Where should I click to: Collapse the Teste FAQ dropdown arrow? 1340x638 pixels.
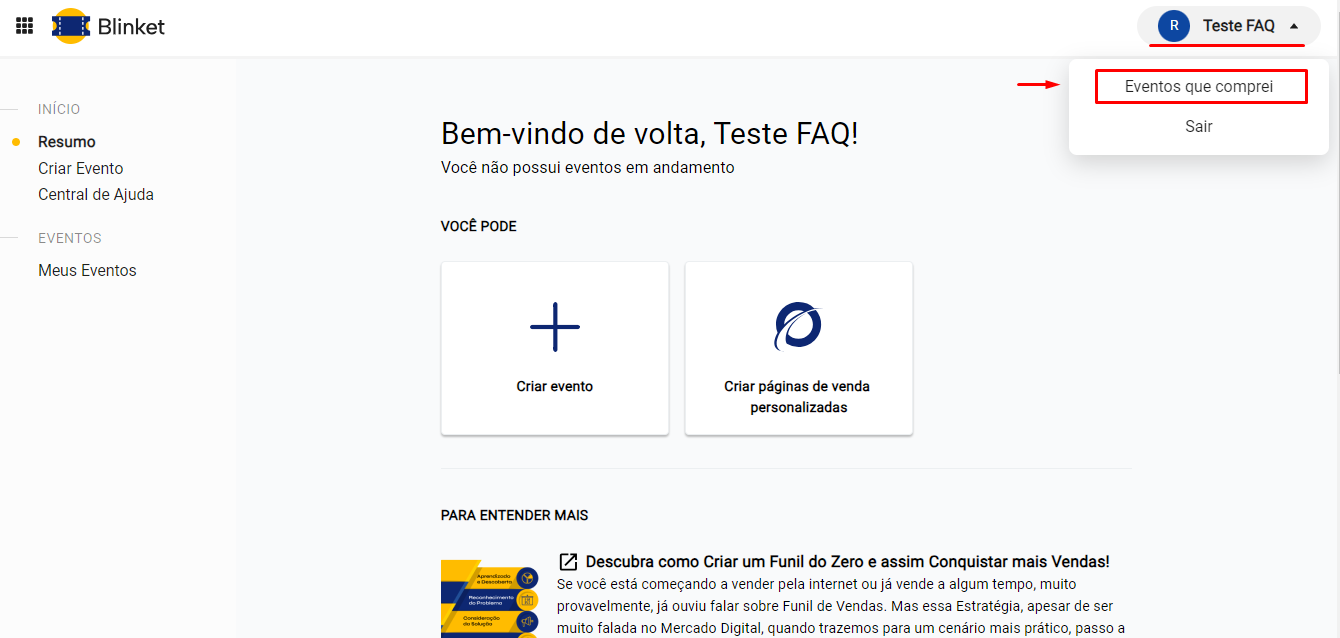(1294, 26)
